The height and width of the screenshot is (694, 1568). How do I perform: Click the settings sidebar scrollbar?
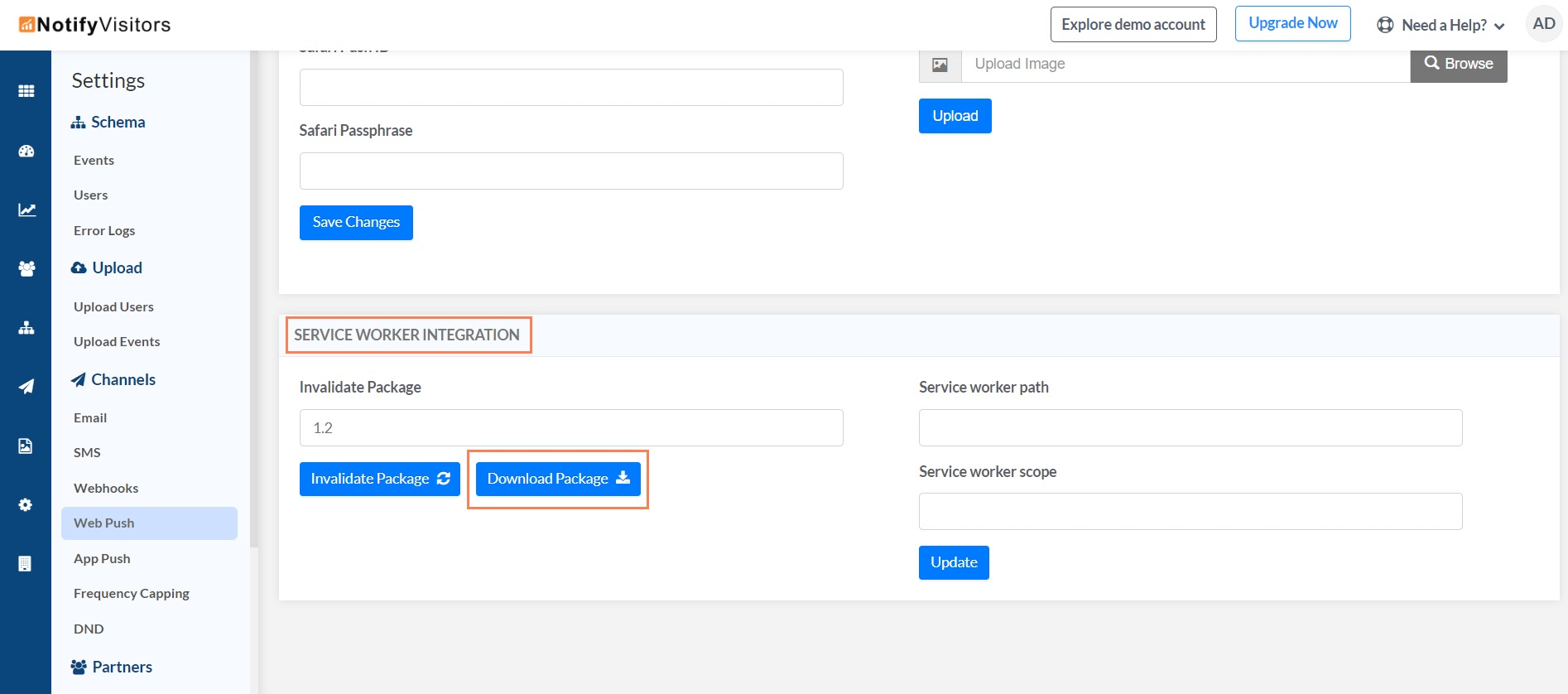click(254, 298)
